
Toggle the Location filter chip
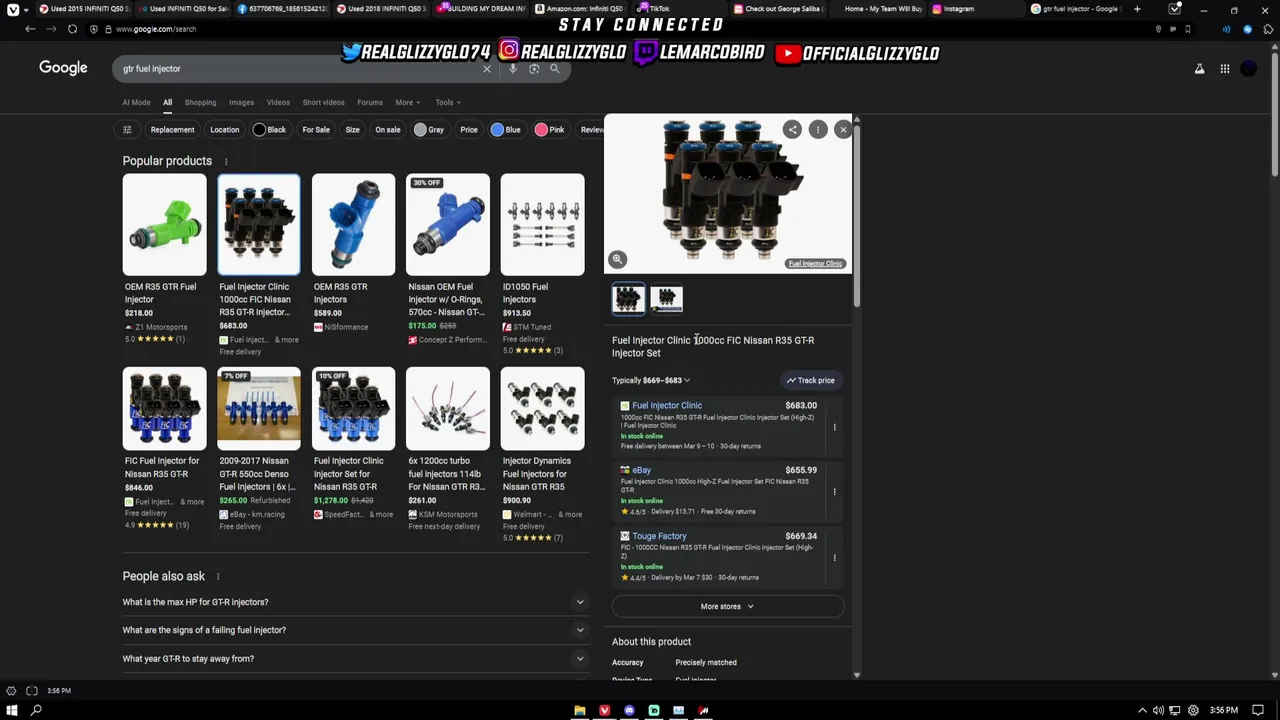(x=225, y=129)
